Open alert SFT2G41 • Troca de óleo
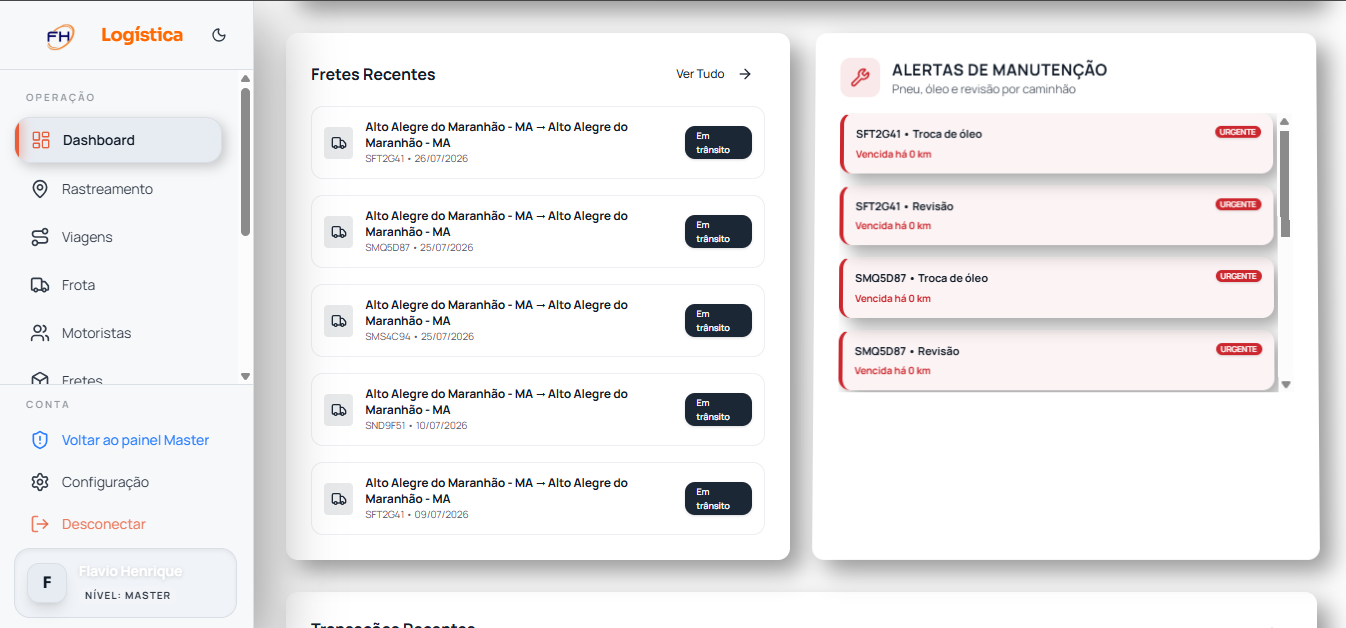The height and width of the screenshot is (628, 1346). (x=1057, y=143)
